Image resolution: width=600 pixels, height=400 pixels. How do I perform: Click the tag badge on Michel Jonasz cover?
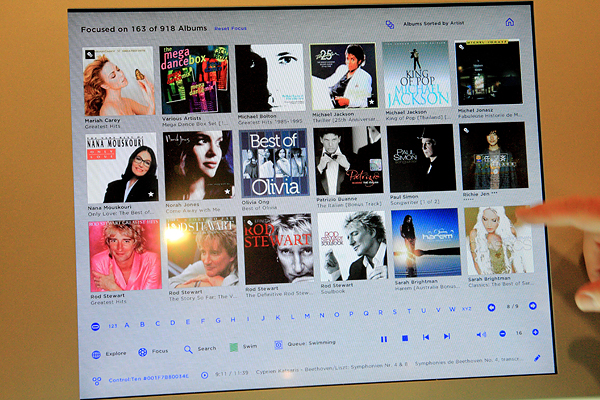(x=461, y=47)
